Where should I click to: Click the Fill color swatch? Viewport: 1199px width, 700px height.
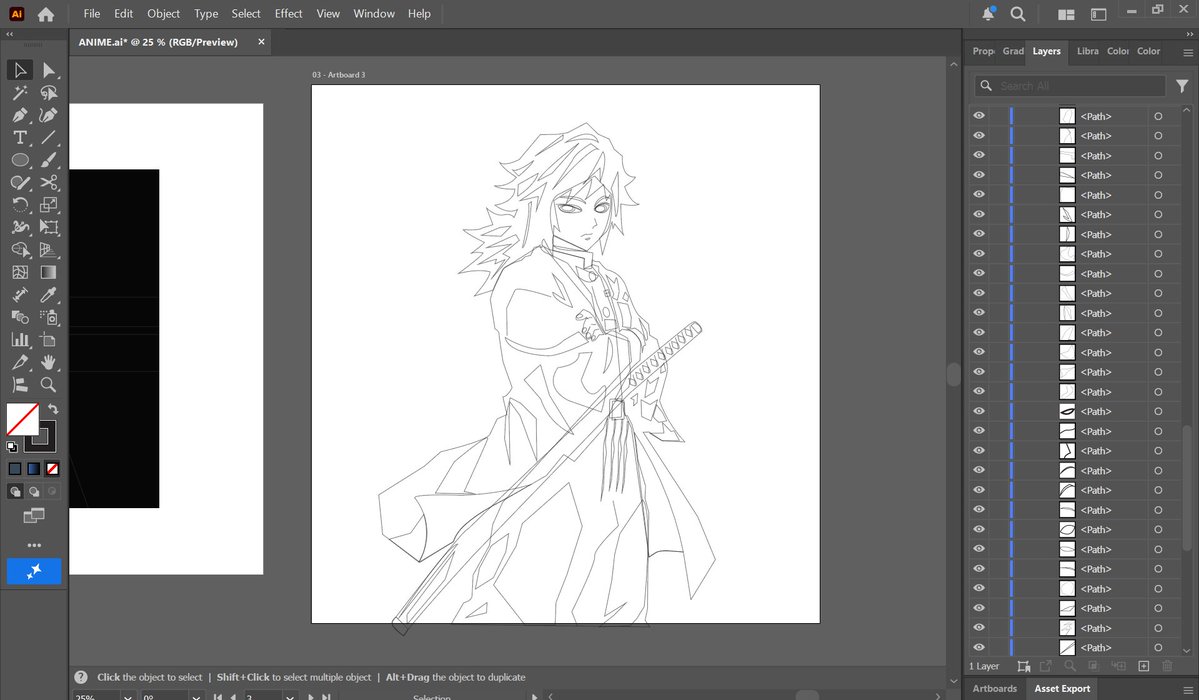[22, 419]
